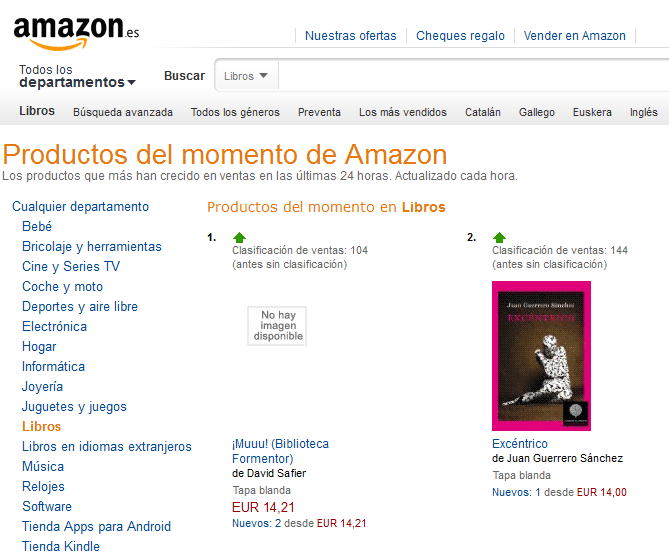Open the Nuestras ofertas link

tap(350, 36)
